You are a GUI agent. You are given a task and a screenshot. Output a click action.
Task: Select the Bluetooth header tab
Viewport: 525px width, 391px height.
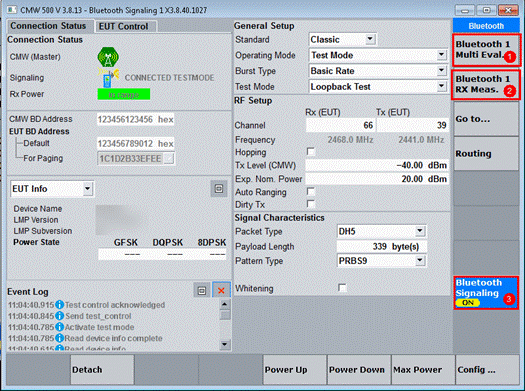tap(486, 26)
